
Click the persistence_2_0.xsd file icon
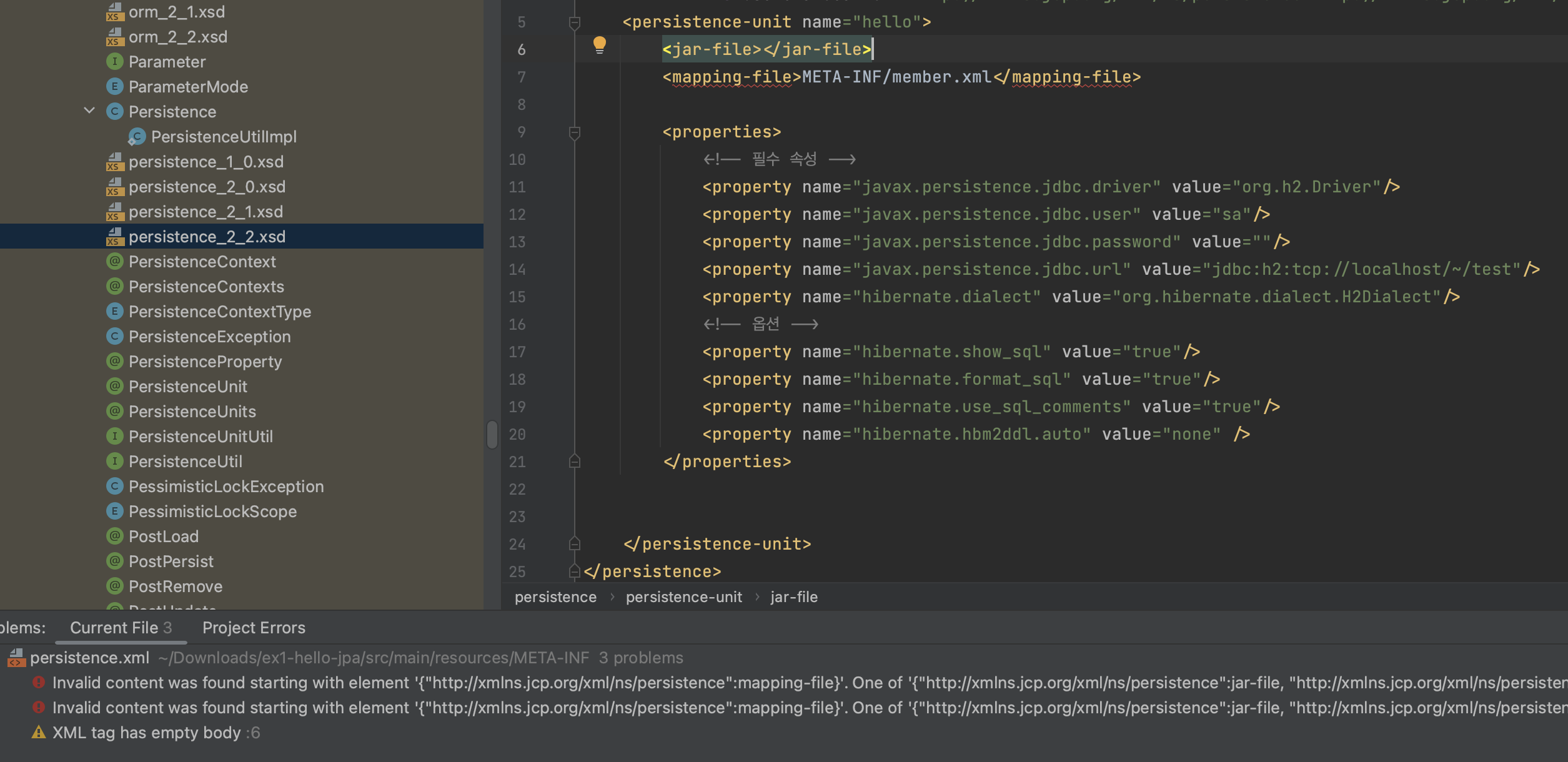coord(114,187)
